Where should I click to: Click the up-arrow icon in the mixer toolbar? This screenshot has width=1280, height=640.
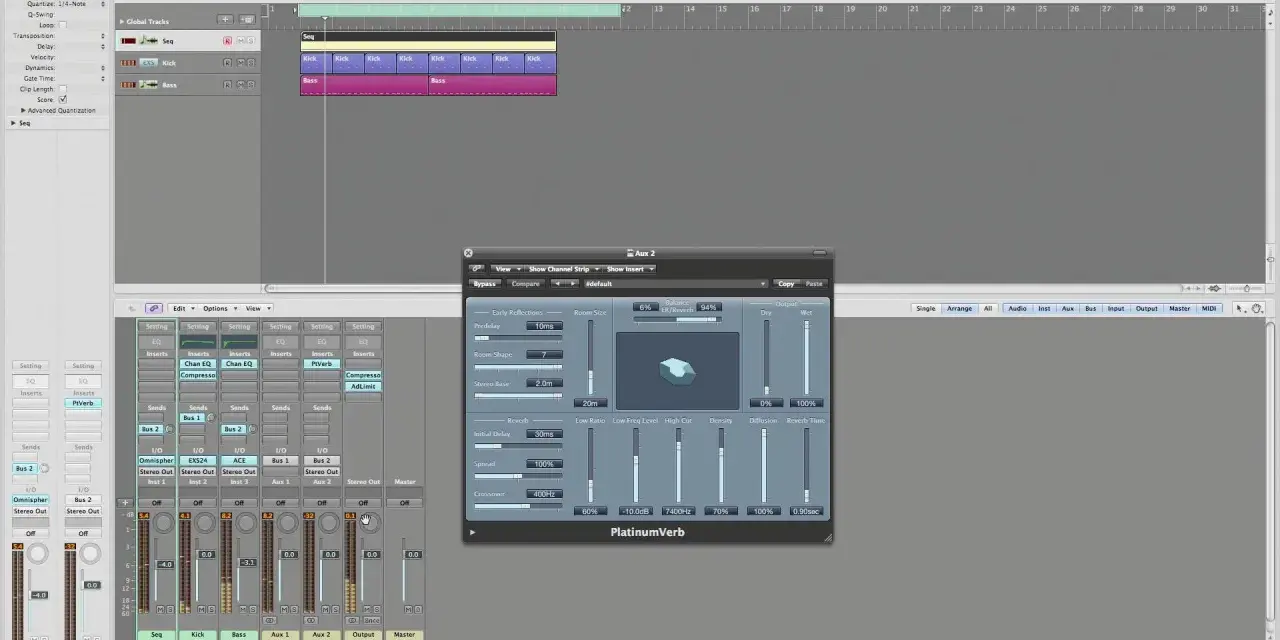[x=131, y=308]
